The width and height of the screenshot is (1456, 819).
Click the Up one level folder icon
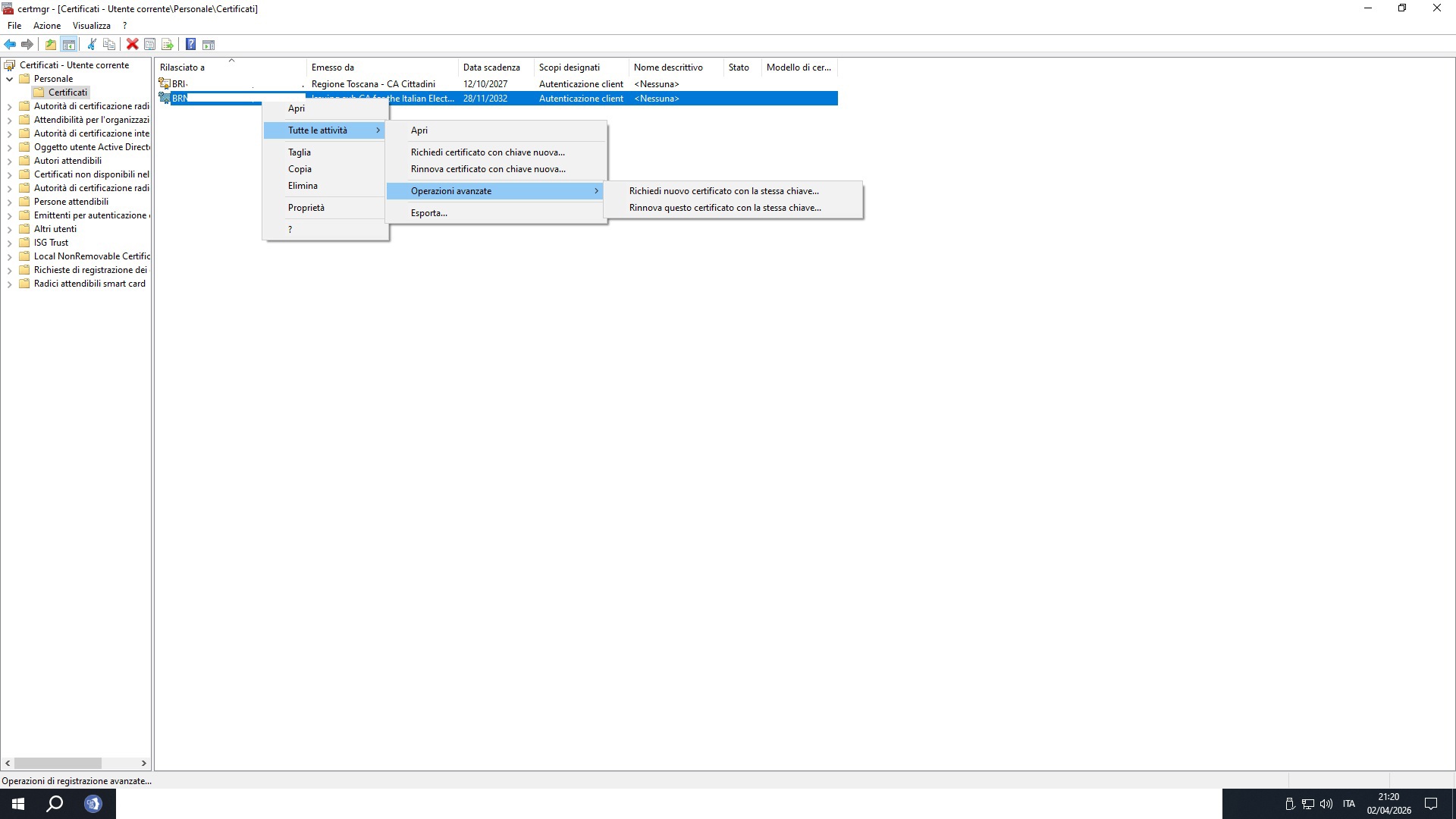(50, 45)
